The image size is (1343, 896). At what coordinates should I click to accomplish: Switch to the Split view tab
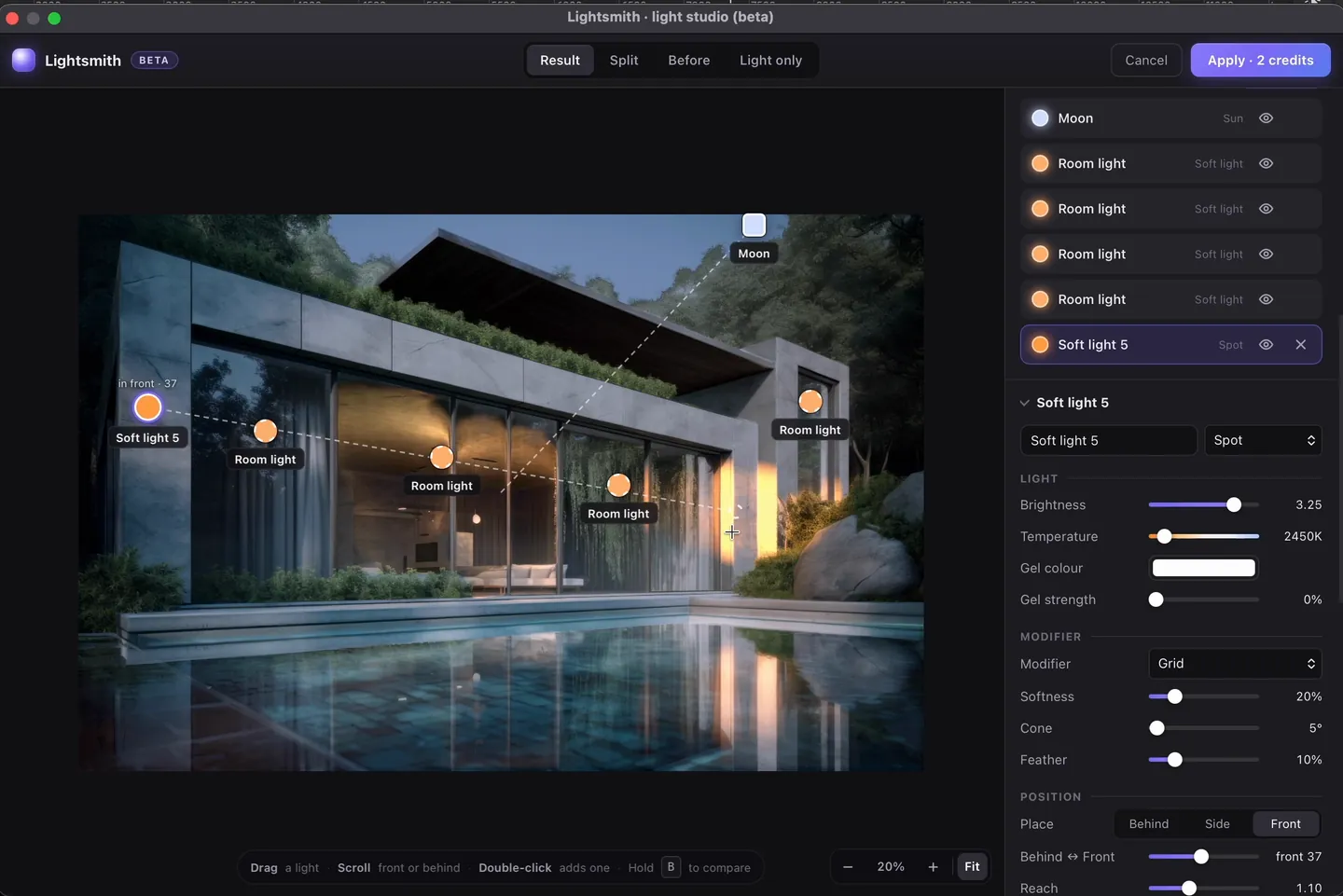pos(624,61)
